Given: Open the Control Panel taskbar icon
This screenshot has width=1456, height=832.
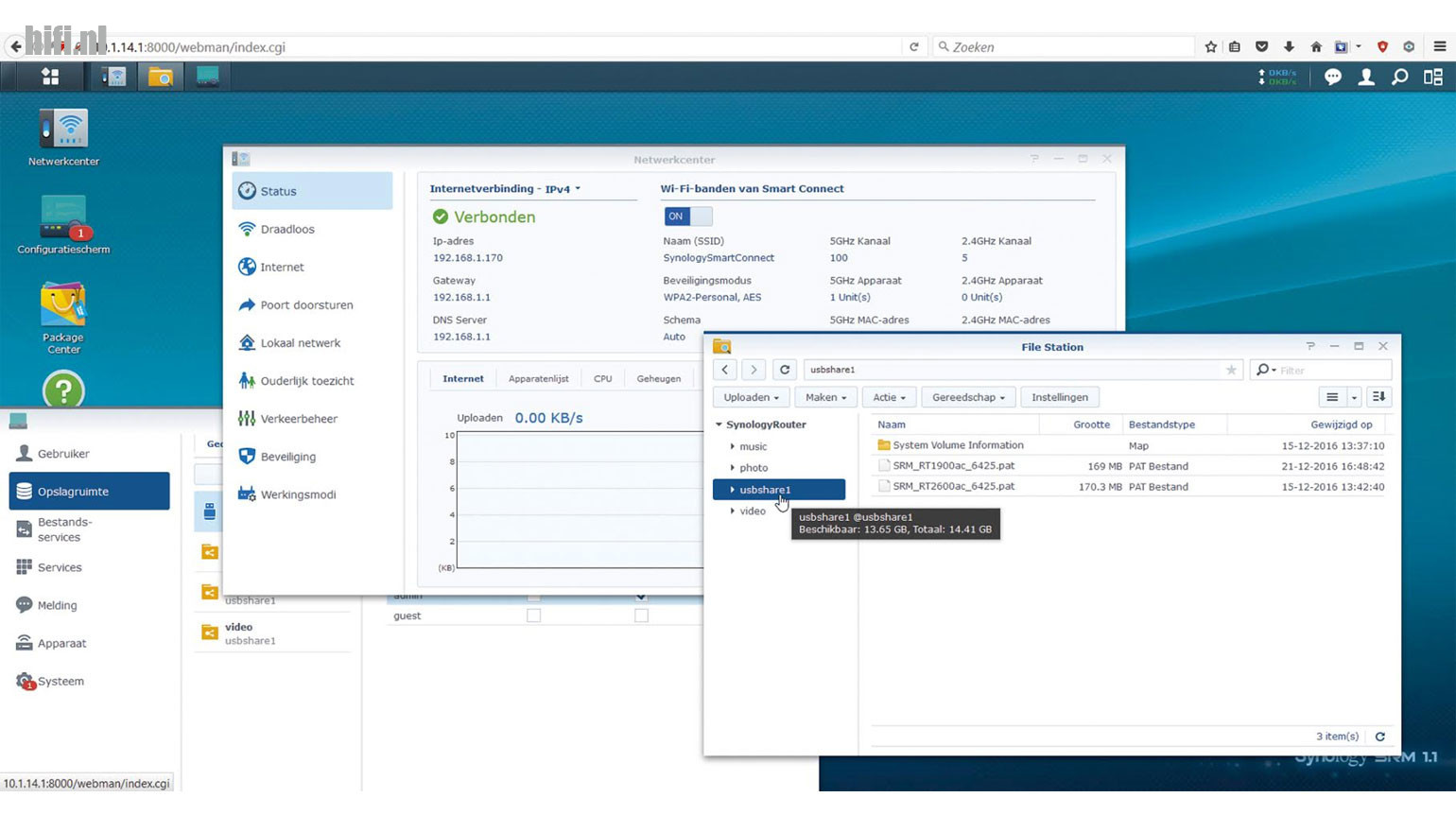Looking at the screenshot, I should click(208, 77).
